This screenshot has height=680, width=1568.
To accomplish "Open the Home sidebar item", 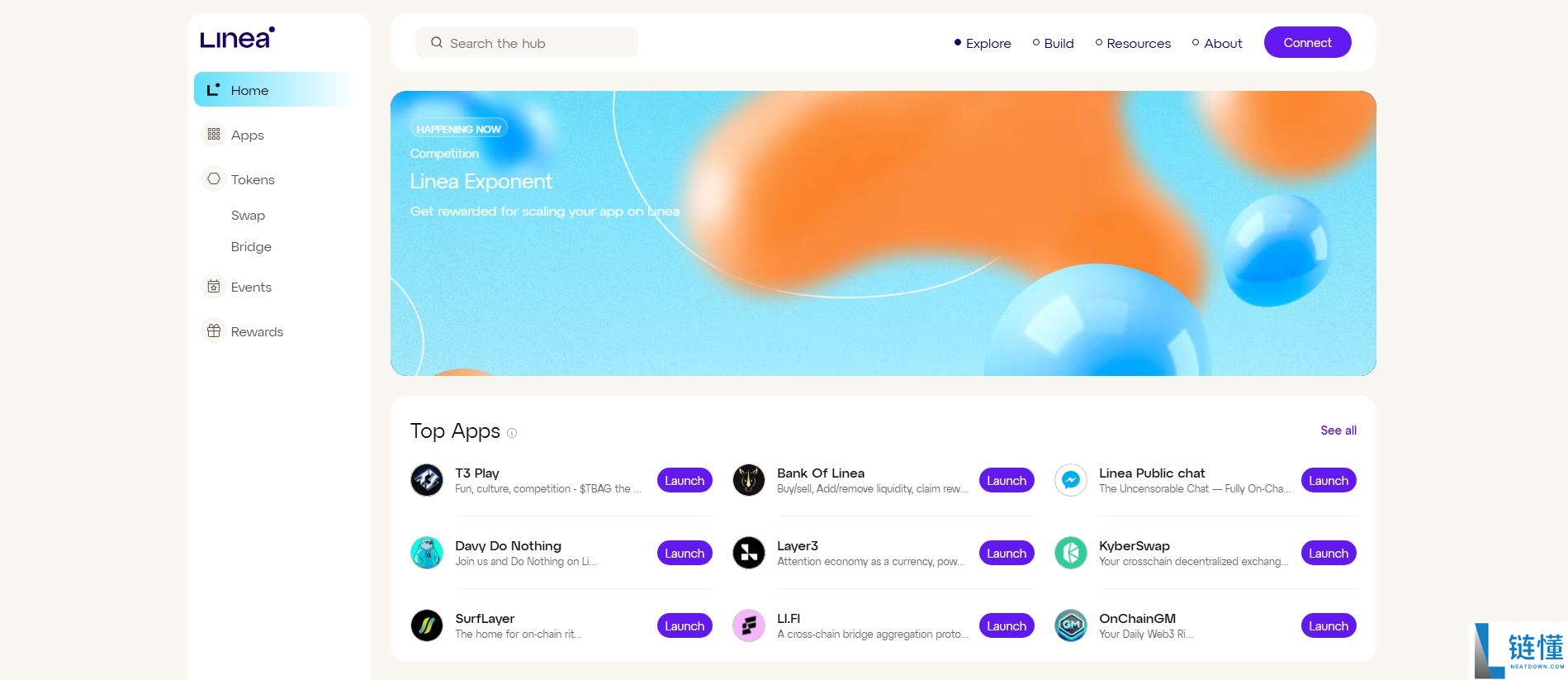I will (273, 89).
